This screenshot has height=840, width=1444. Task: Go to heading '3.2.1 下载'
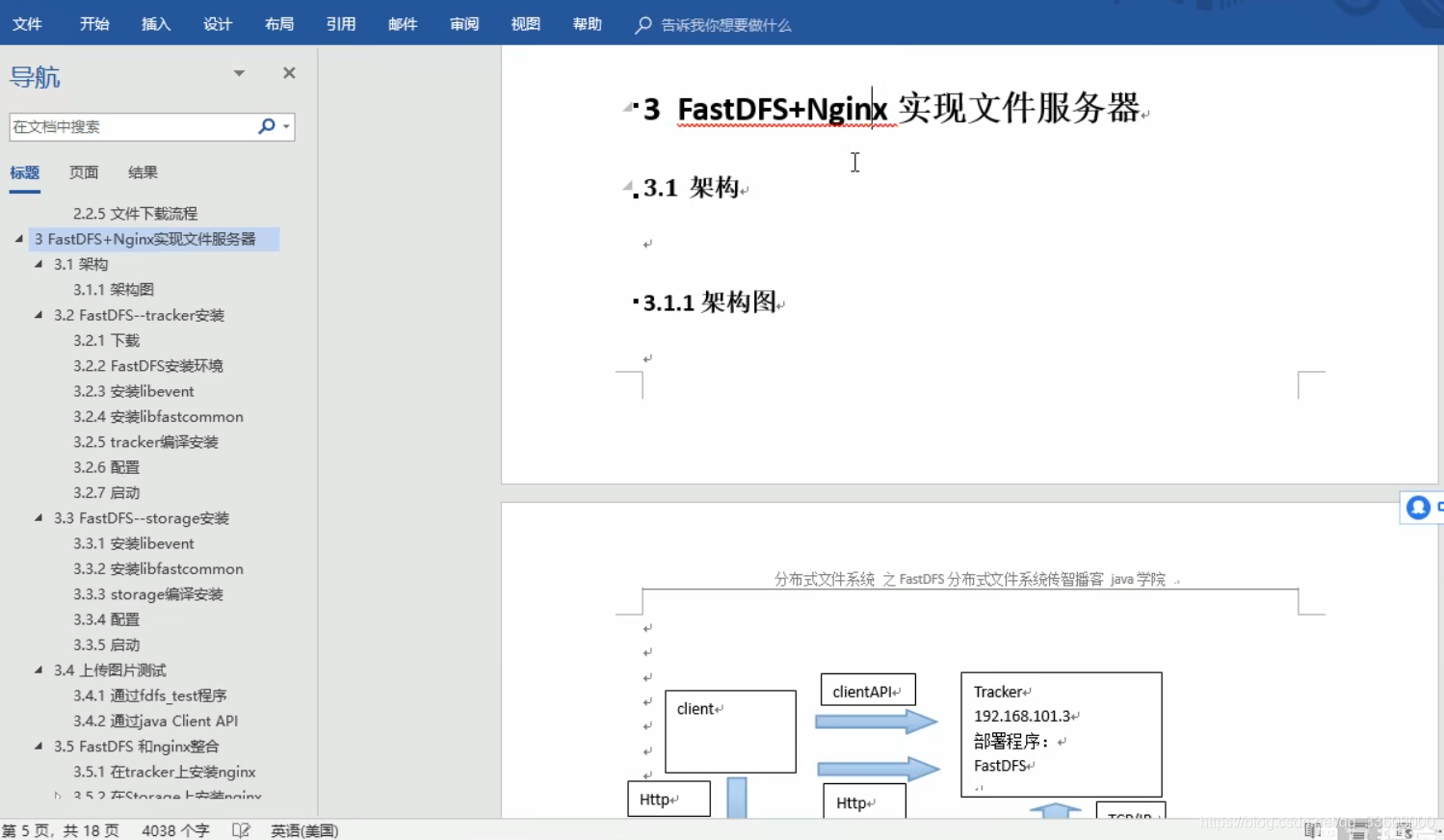[106, 340]
